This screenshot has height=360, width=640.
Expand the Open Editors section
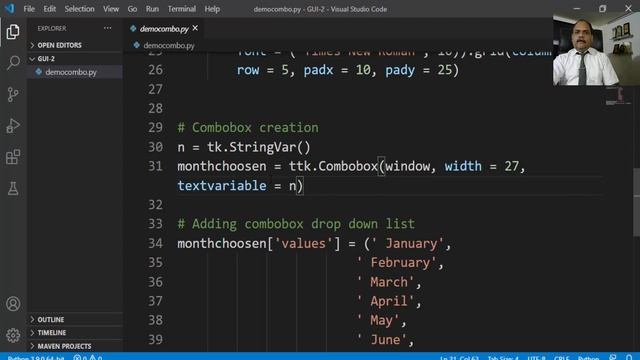point(75,45)
